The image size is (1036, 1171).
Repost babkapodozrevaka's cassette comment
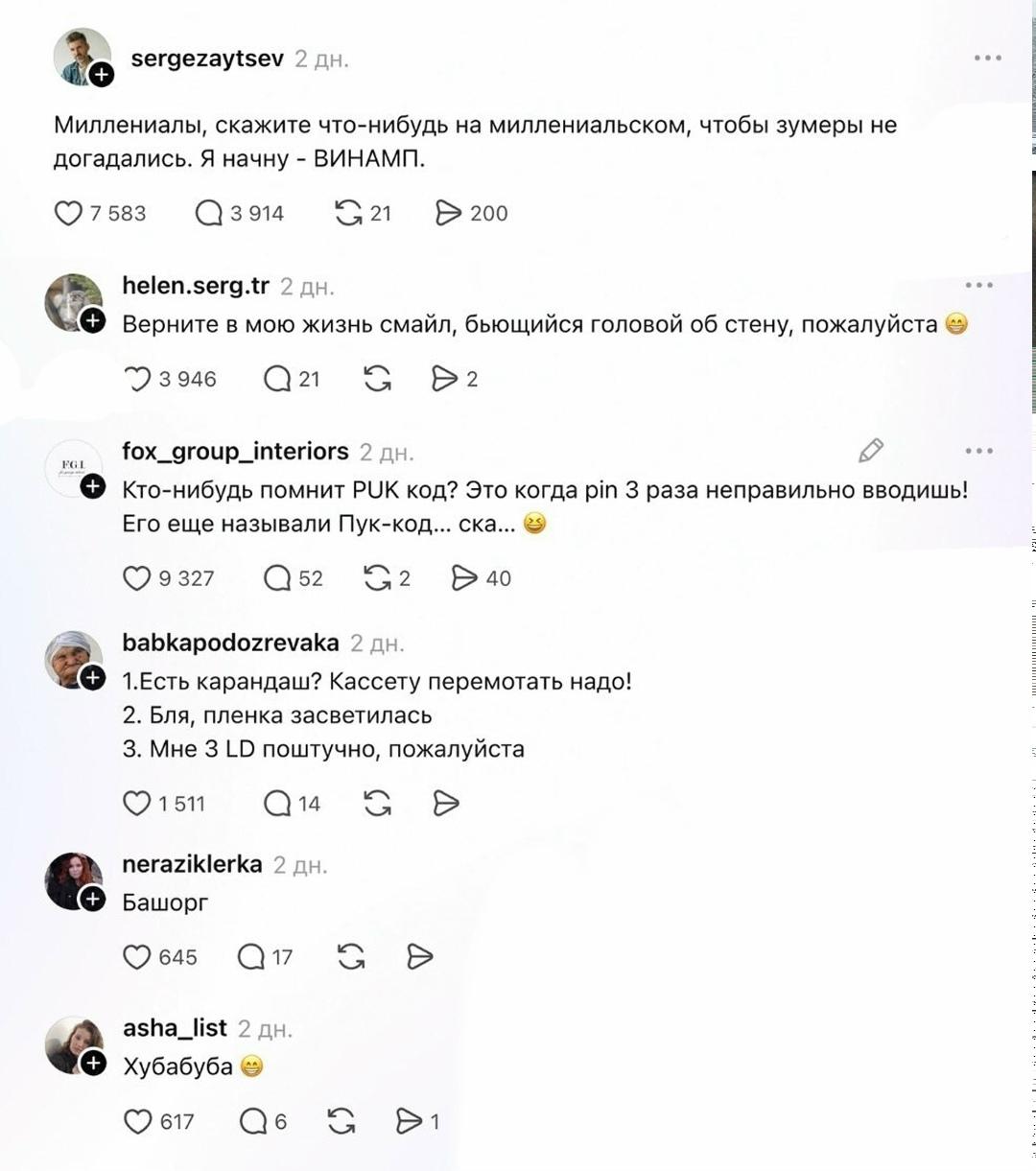pyautogui.click(x=377, y=803)
